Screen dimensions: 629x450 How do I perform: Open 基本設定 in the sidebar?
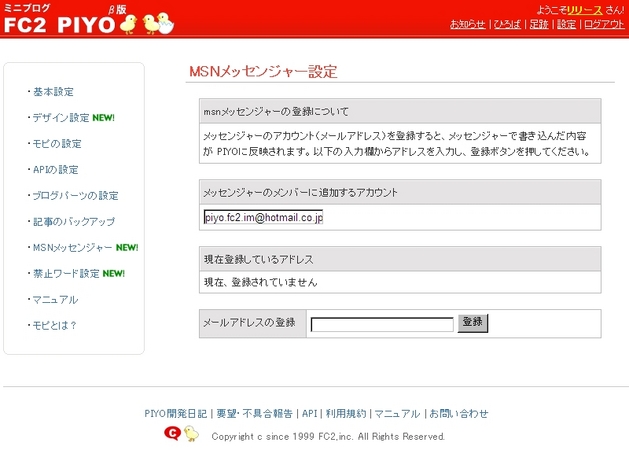[x=53, y=92]
